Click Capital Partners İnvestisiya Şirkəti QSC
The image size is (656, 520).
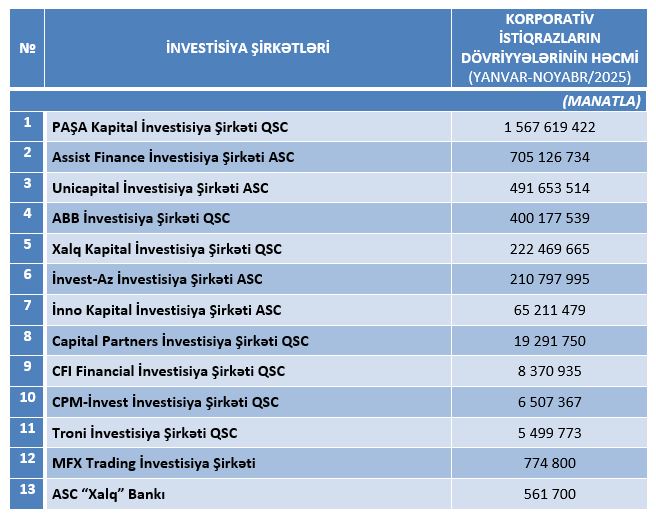(x=180, y=341)
